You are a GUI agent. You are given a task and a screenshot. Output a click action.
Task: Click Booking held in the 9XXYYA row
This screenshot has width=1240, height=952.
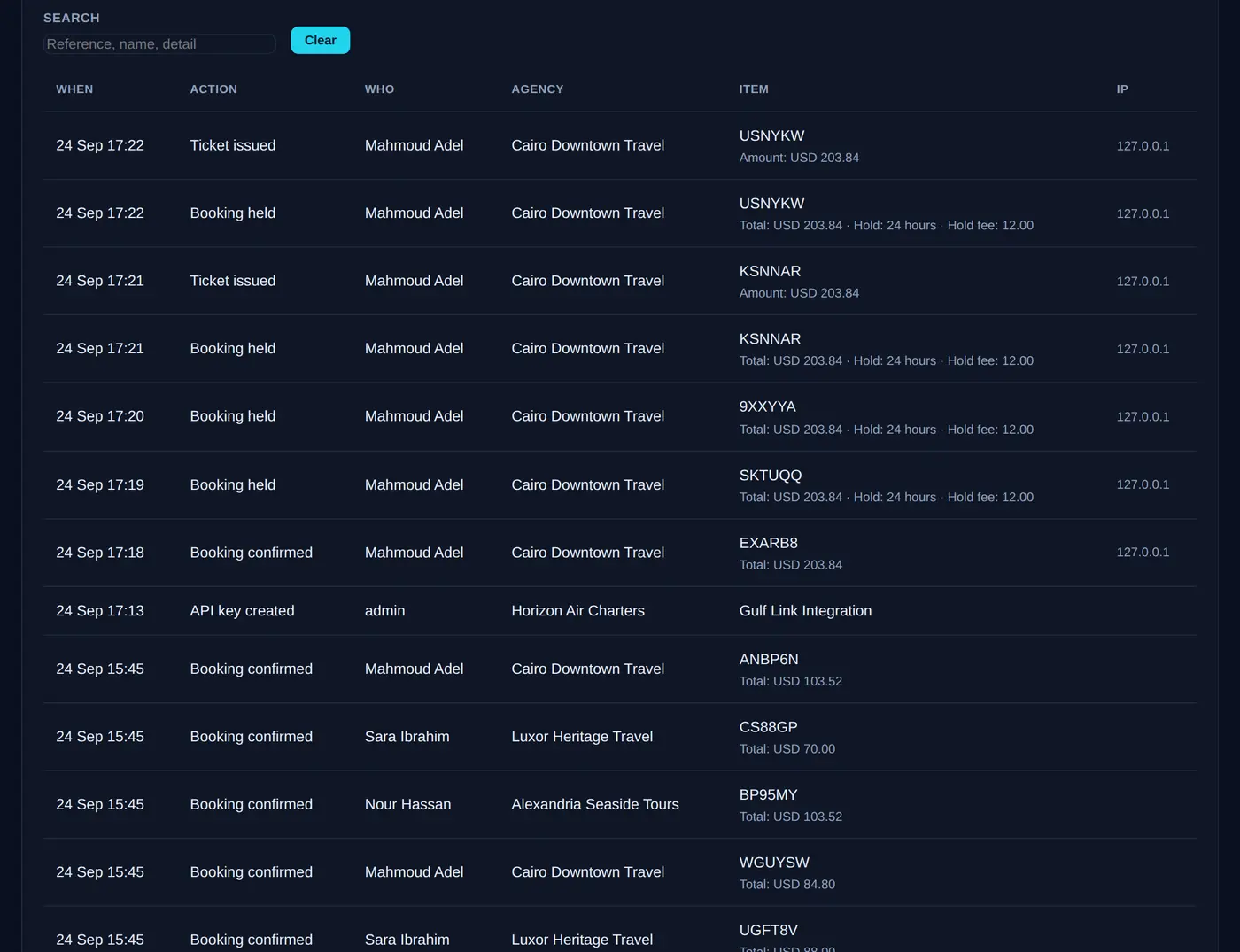[x=232, y=416]
